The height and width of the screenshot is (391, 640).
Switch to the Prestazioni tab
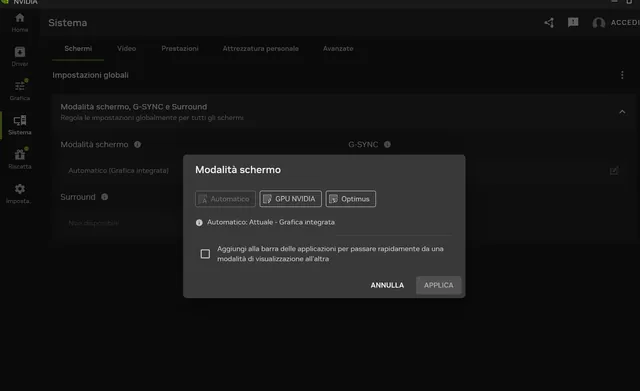[x=180, y=49]
